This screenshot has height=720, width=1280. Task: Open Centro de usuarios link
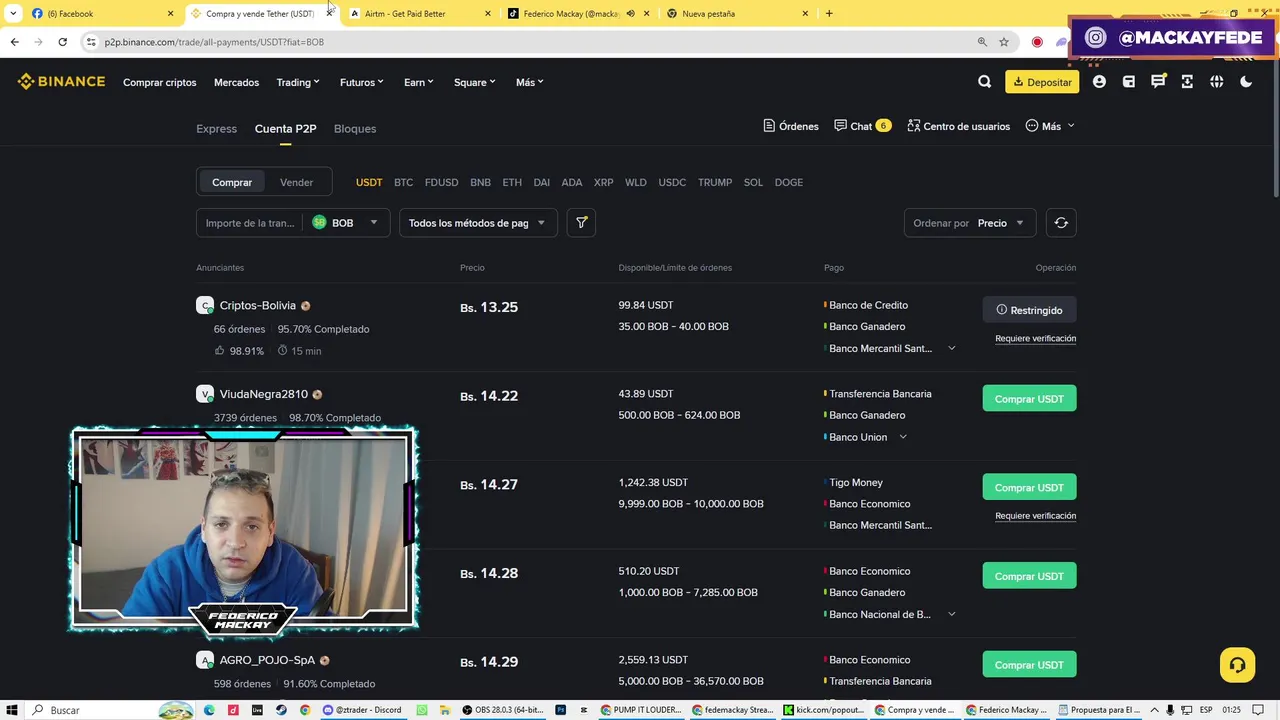pyautogui.click(x=958, y=126)
